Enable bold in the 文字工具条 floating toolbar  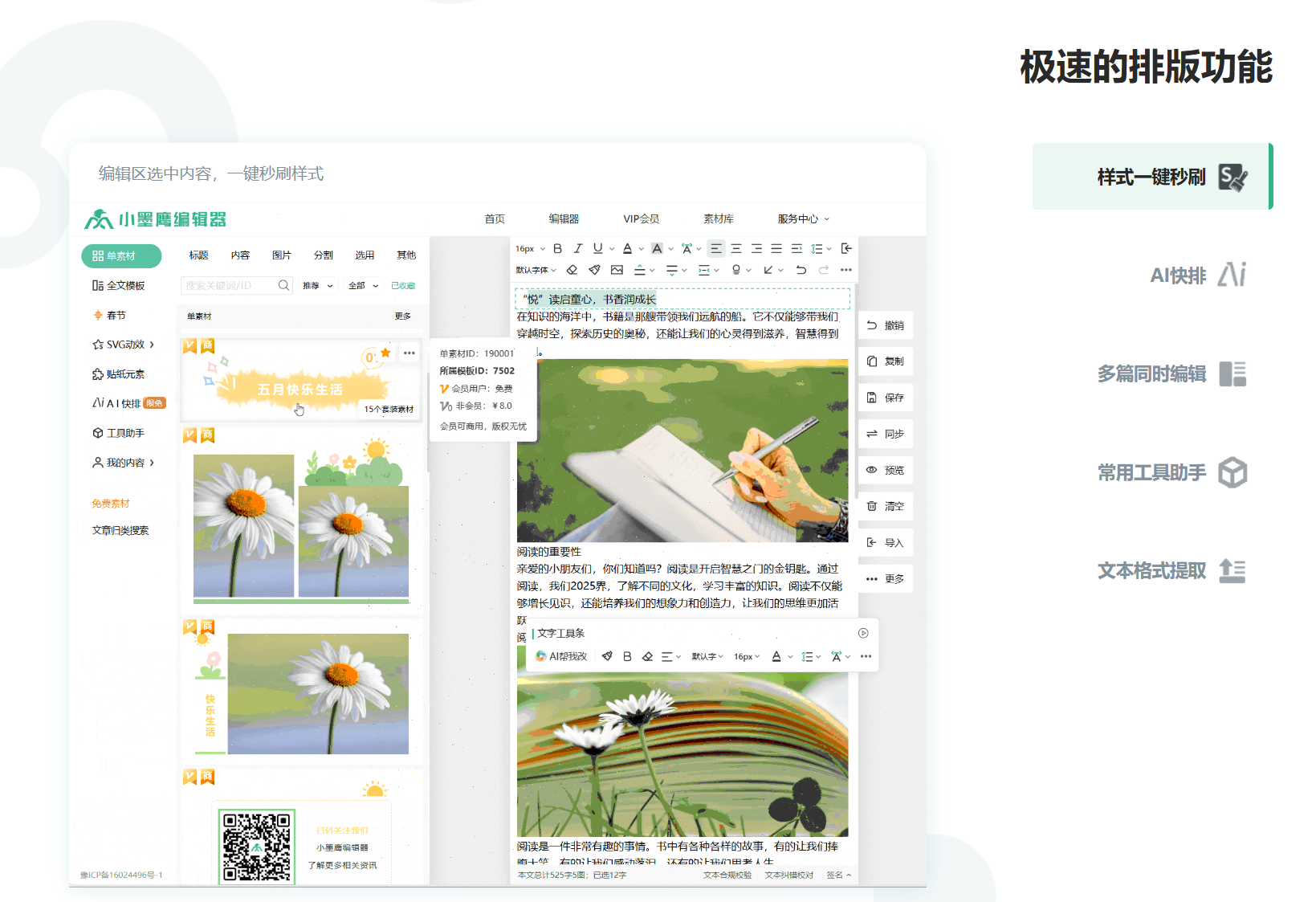click(627, 656)
